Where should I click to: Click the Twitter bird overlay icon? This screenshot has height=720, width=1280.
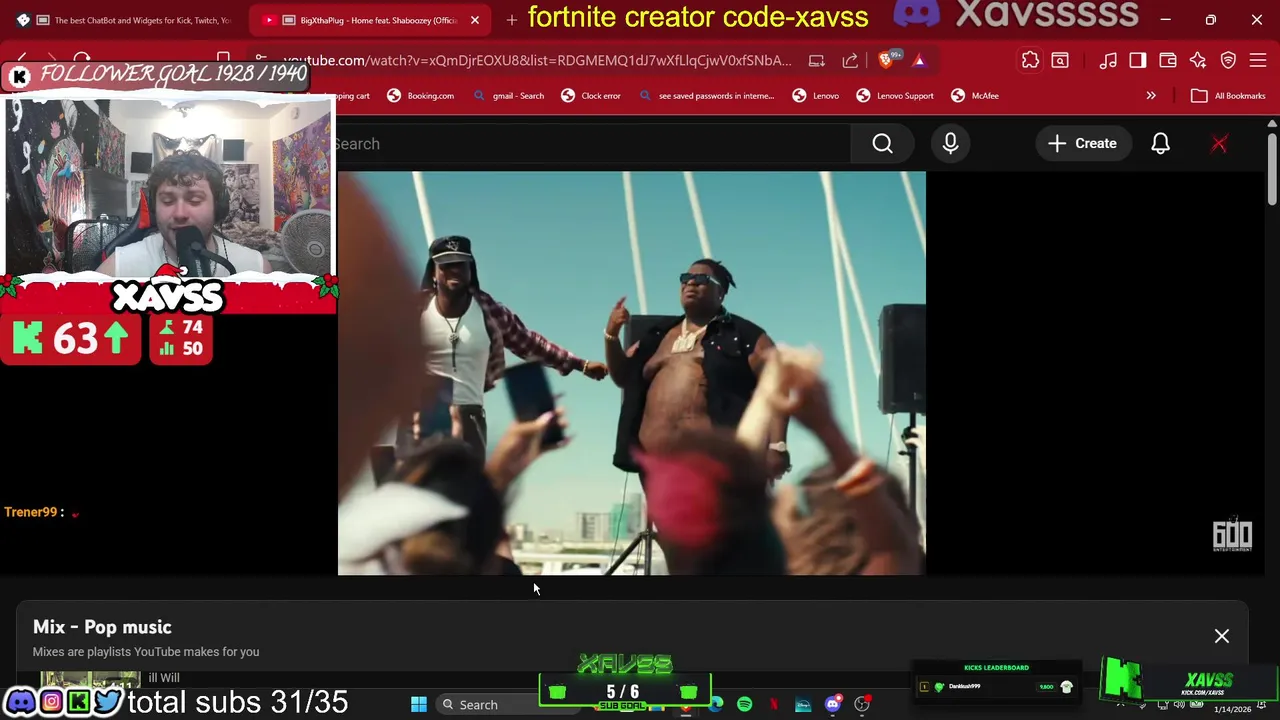(107, 702)
